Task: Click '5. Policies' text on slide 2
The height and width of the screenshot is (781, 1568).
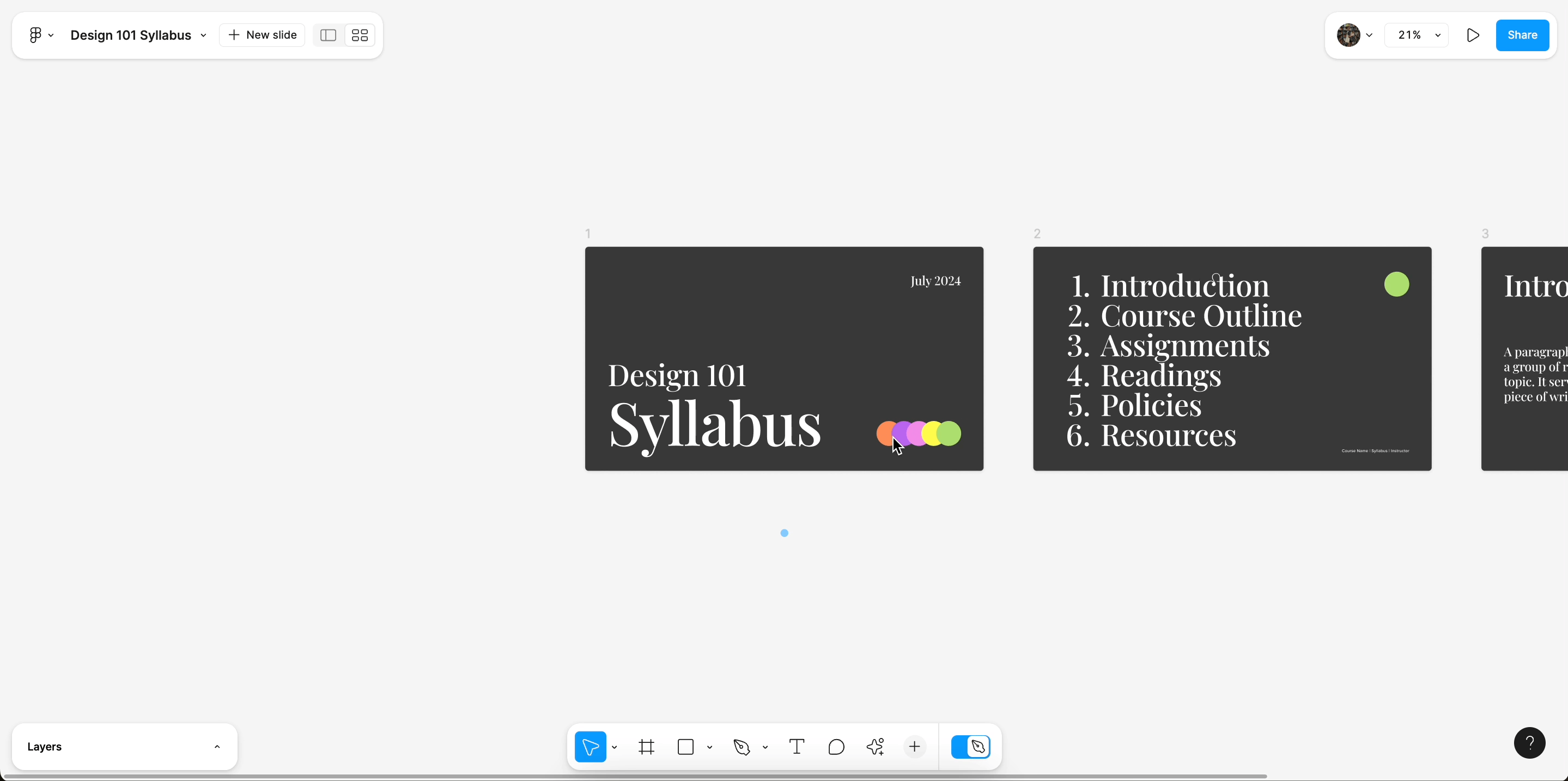Action: [1134, 405]
